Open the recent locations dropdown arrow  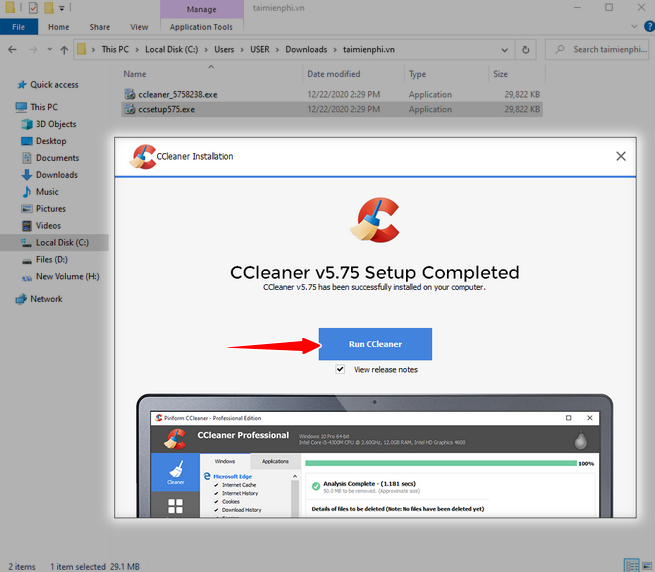pyautogui.click(x=48, y=49)
